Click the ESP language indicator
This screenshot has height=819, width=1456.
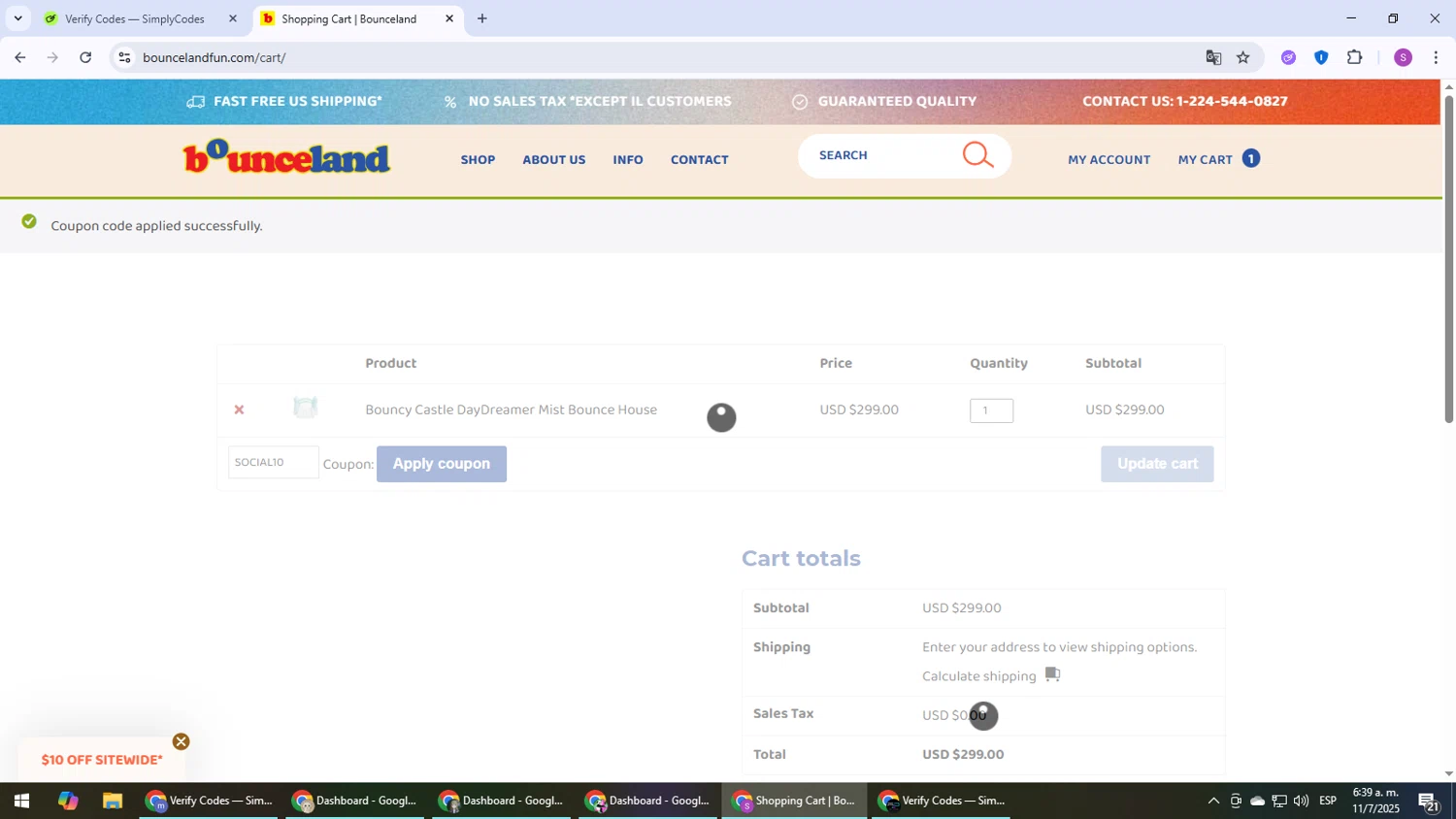tap(1328, 802)
